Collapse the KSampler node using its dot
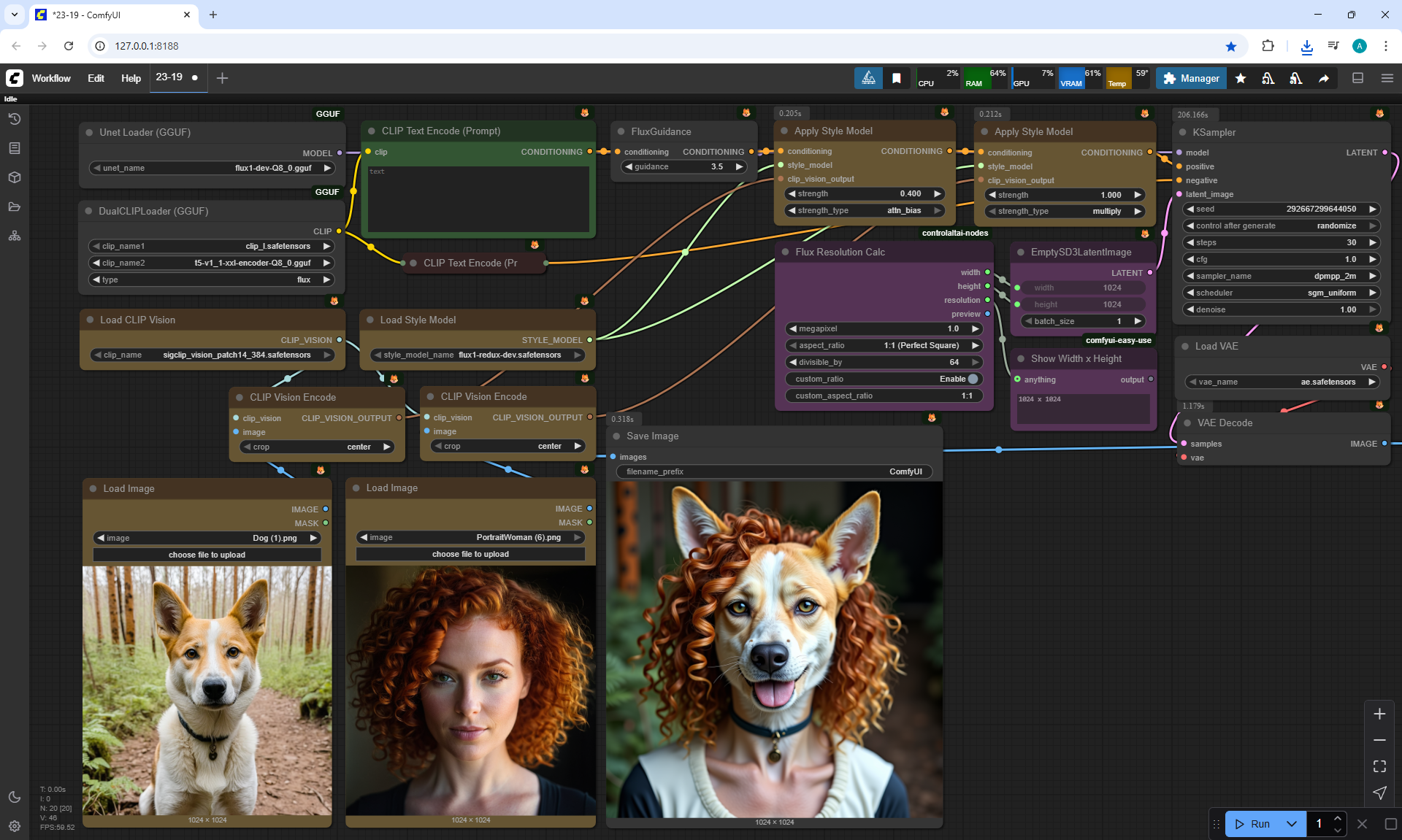Viewport: 1402px width, 840px height. (1183, 132)
